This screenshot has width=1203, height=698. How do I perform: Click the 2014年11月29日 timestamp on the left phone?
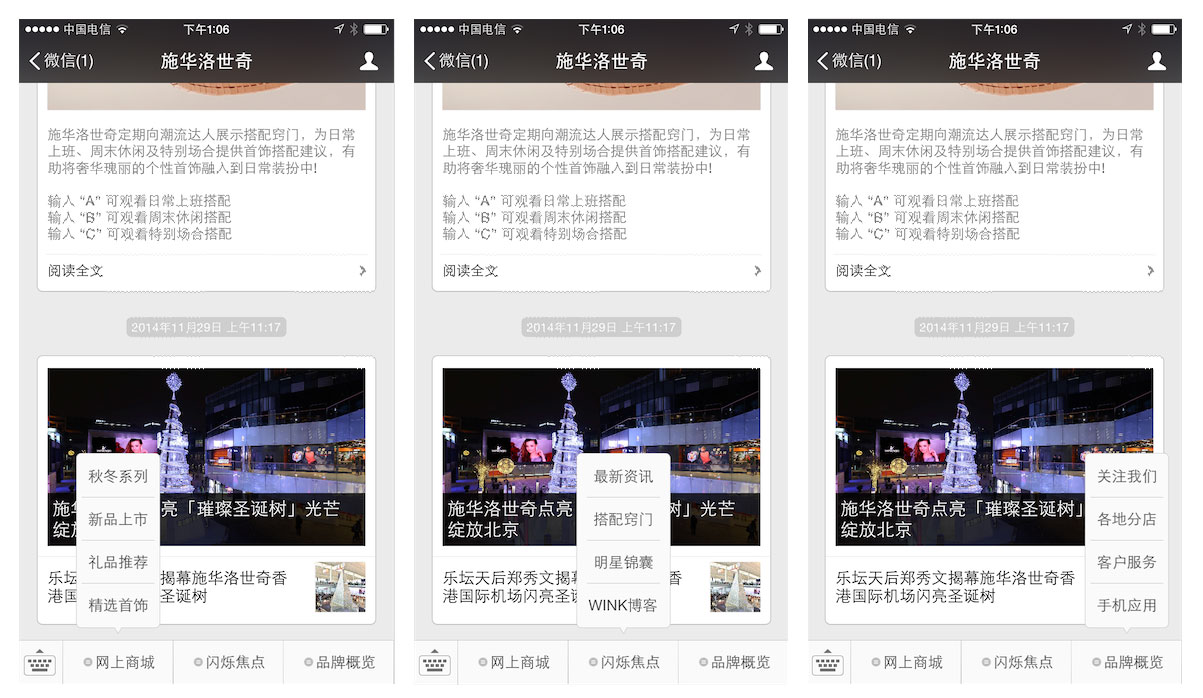(x=207, y=327)
